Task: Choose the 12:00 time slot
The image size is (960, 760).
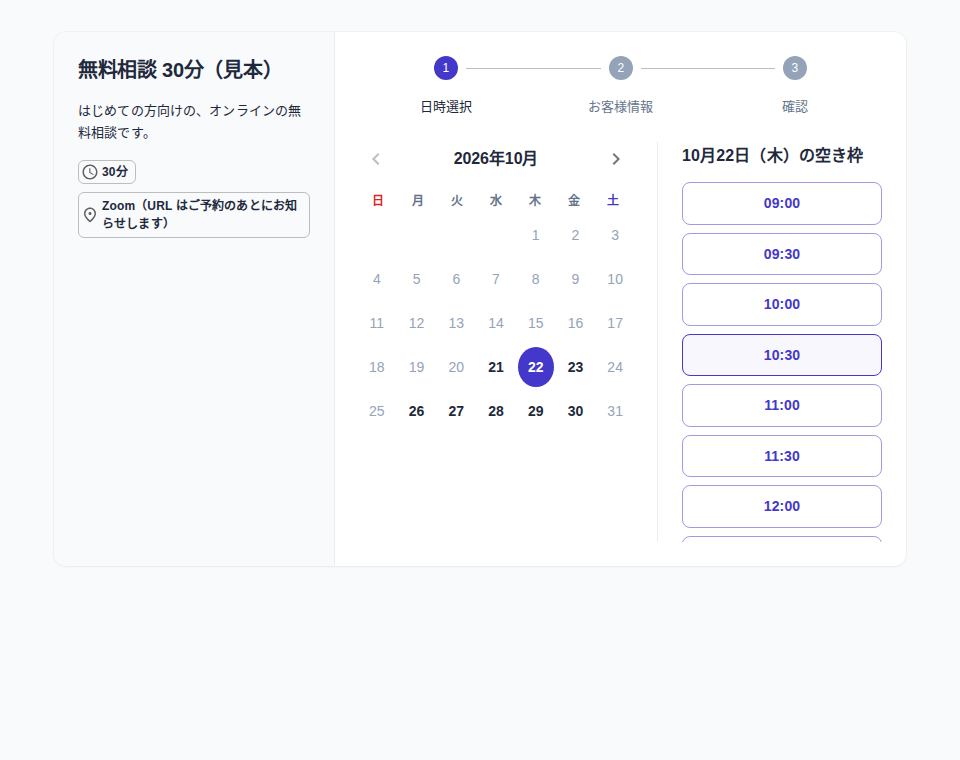Action: [x=782, y=506]
